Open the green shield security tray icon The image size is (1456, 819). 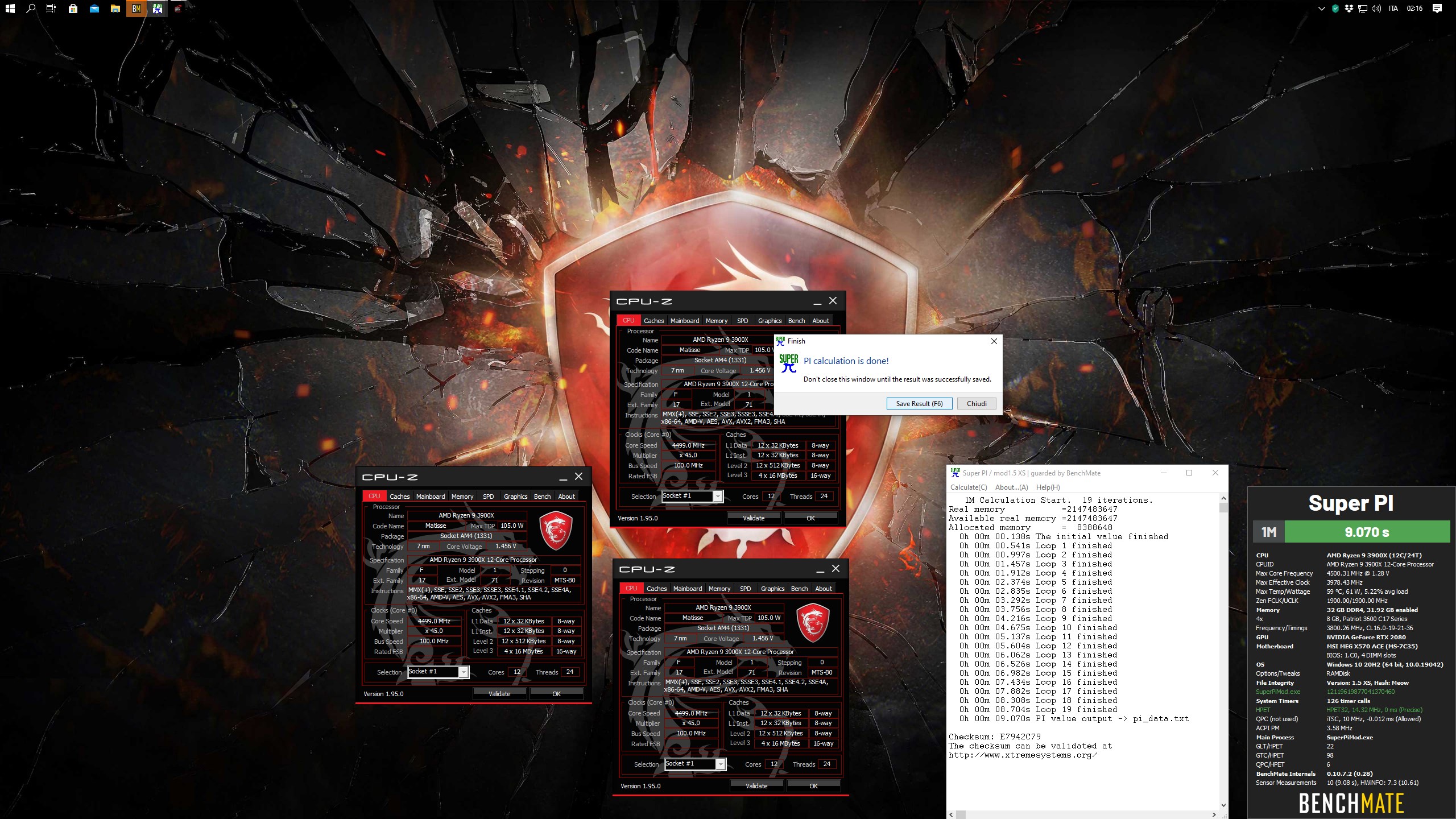point(1335,9)
